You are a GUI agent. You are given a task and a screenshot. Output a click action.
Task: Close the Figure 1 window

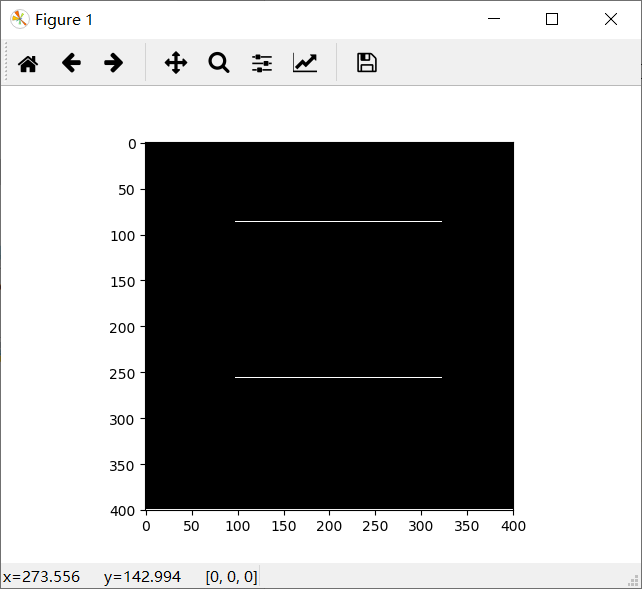pos(611,19)
